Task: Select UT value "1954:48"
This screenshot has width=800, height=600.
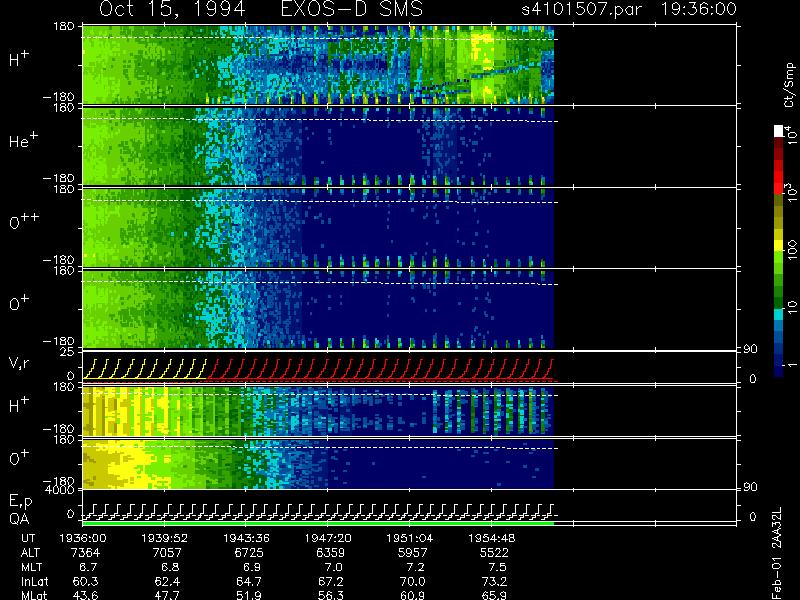Action: tap(491, 538)
